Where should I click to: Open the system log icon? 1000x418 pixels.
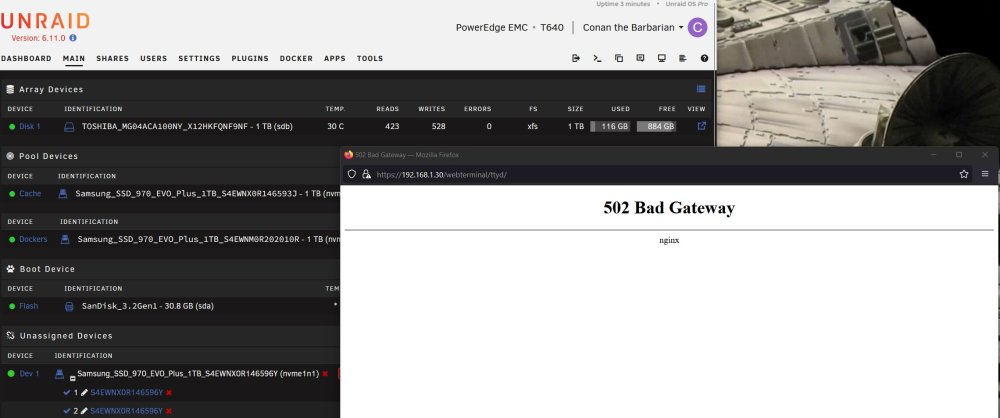click(x=683, y=58)
